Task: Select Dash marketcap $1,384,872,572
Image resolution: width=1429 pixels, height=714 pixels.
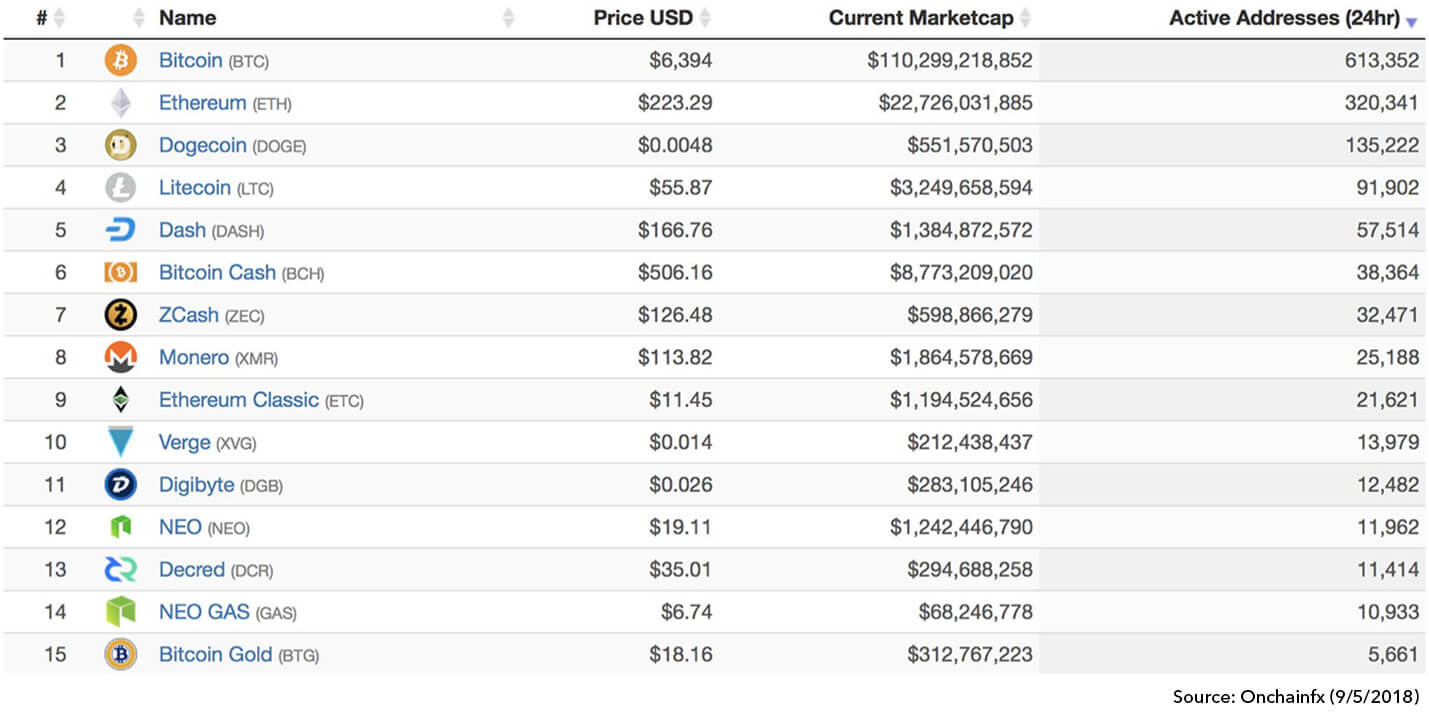Action: (x=962, y=230)
